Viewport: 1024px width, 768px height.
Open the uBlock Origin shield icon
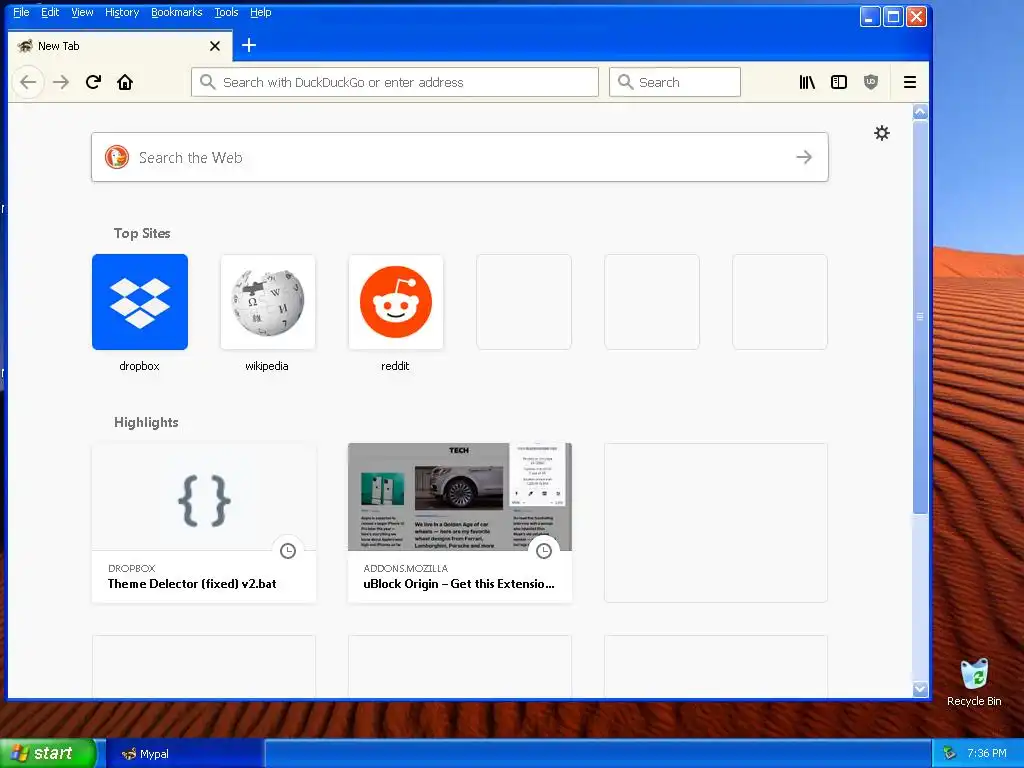click(871, 82)
